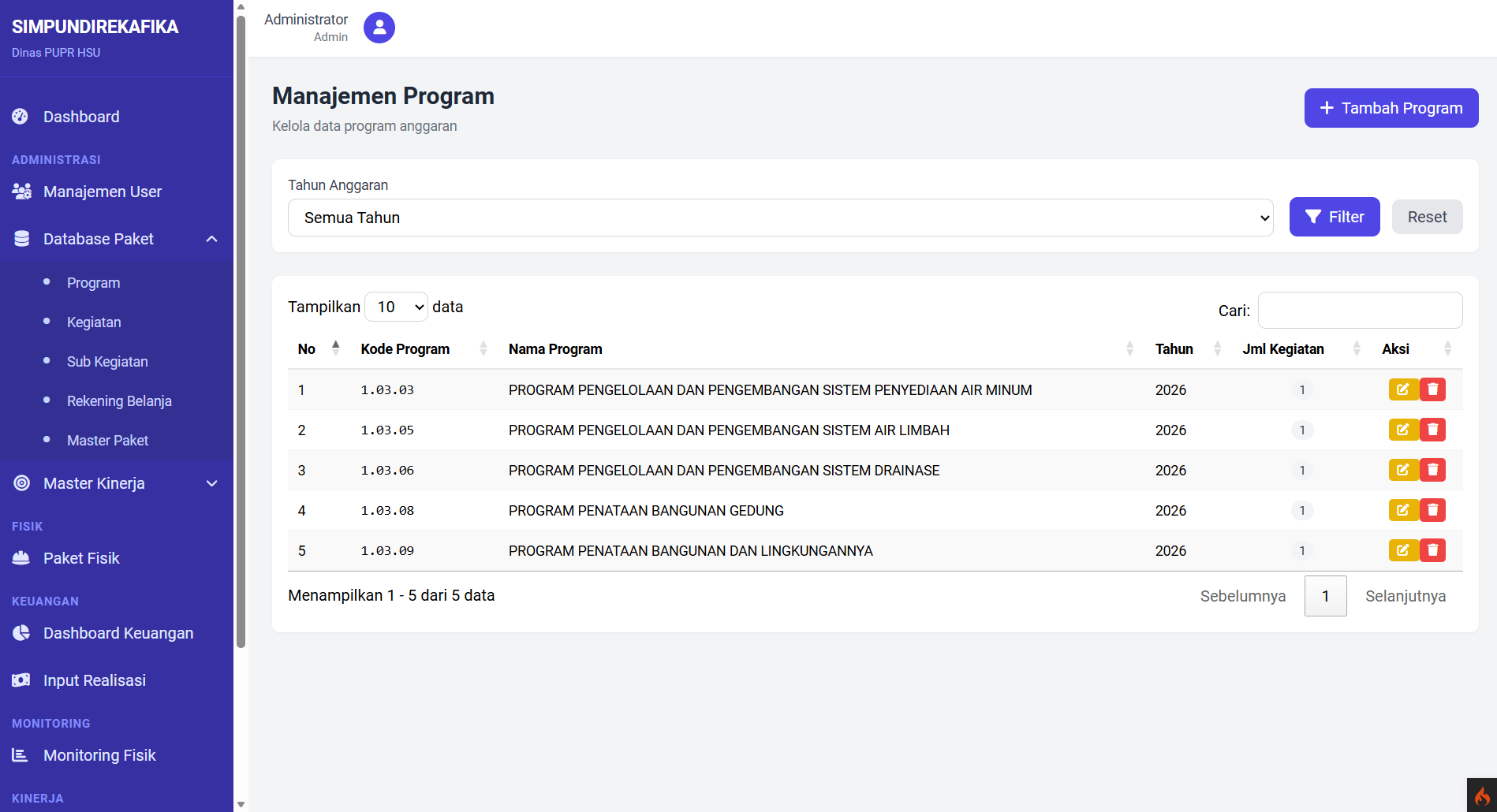Image resolution: width=1497 pixels, height=812 pixels.
Task: Click the Monitoring Fisik chart icon
Action: pos(21,755)
